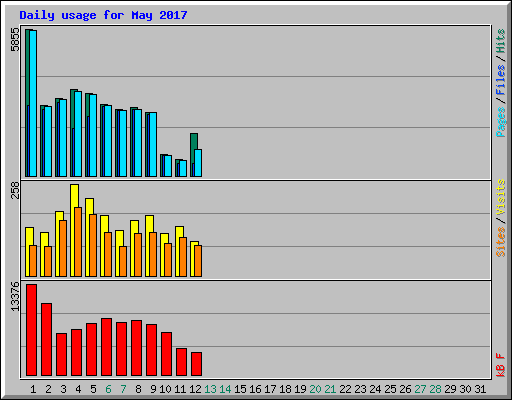Select green day 13 label on x-axis
Screen dimensions: 512x400
[210, 389]
